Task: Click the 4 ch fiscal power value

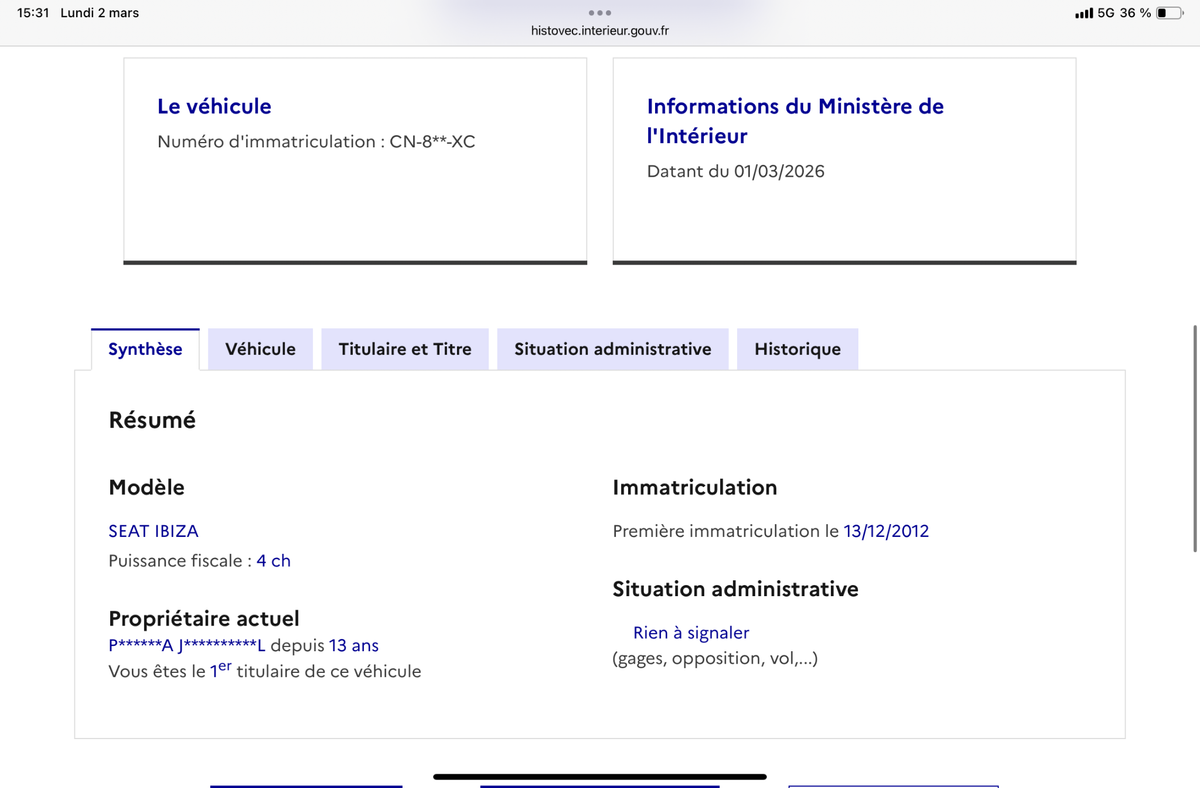Action: coord(273,561)
